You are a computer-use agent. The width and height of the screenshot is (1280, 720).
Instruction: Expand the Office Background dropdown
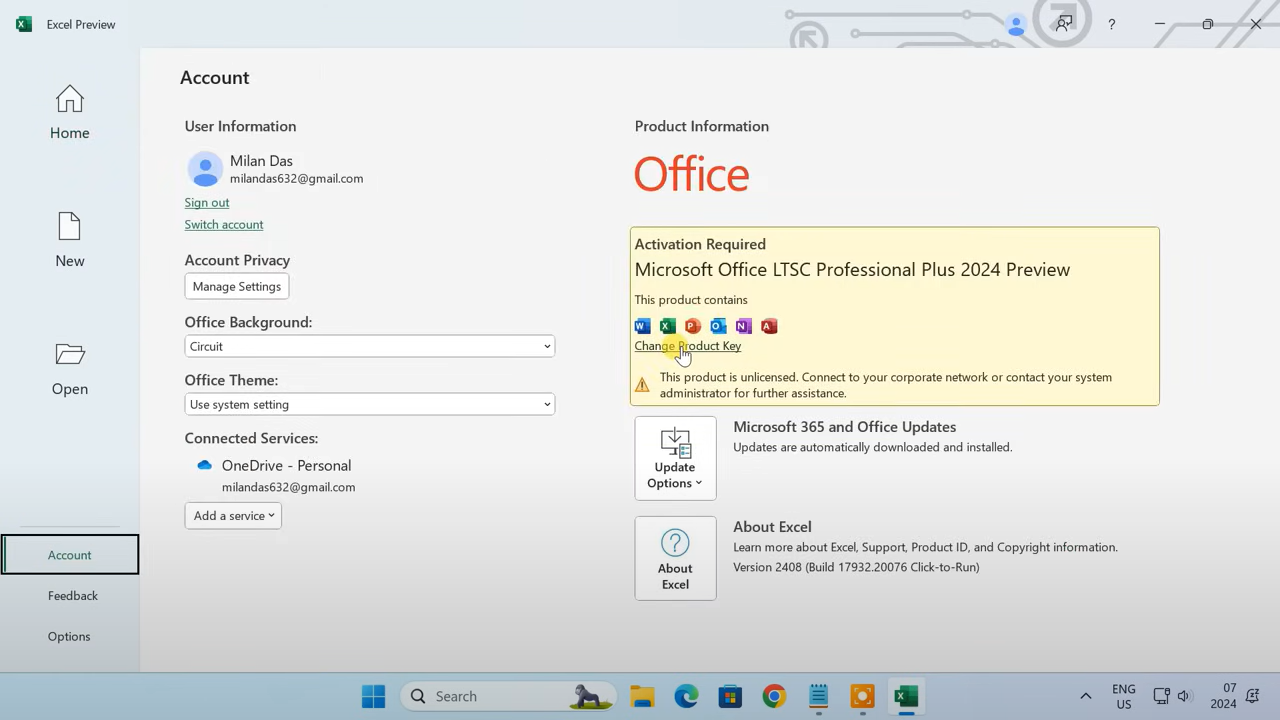(x=369, y=346)
